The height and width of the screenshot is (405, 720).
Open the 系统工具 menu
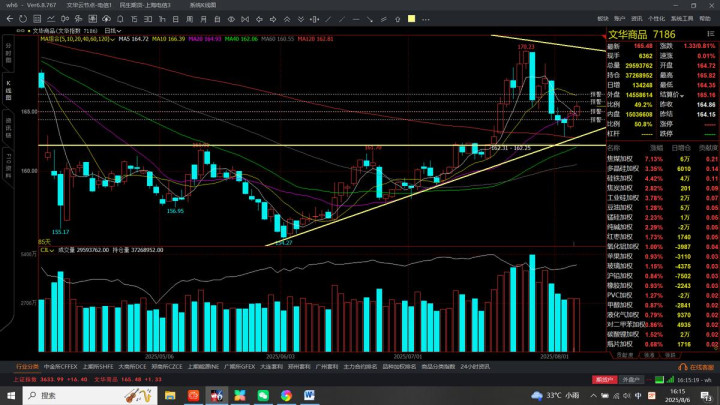[682, 19]
